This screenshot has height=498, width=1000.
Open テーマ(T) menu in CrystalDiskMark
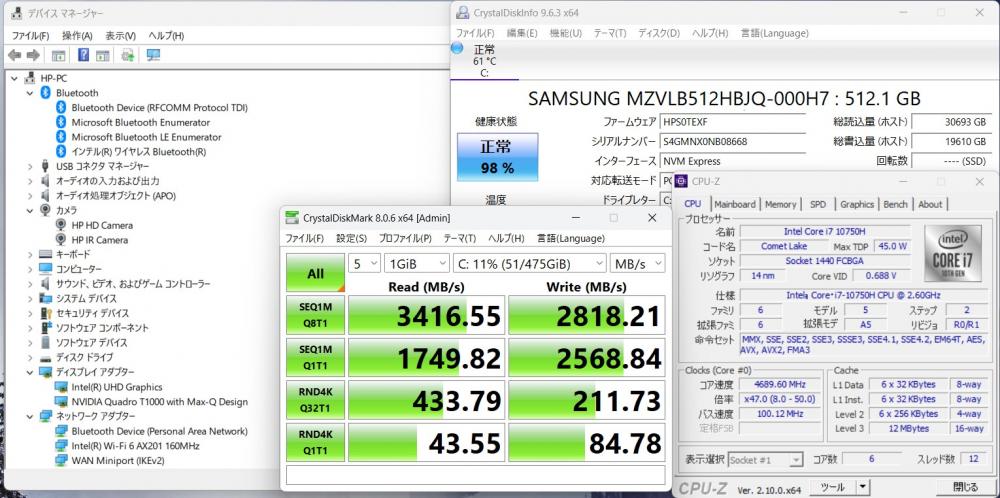point(460,238)
